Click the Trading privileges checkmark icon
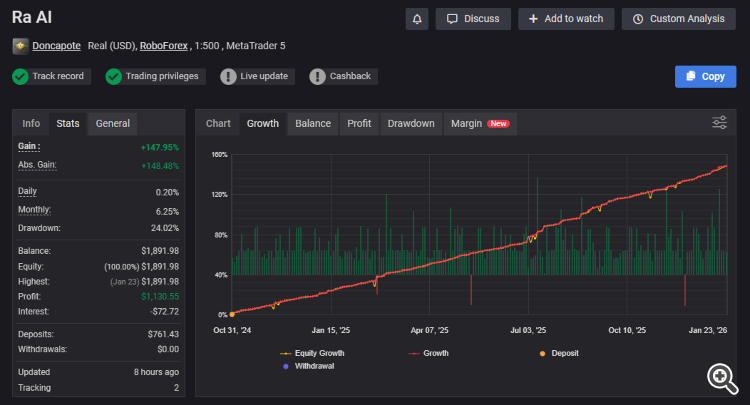750x405 pixels. pyautogui.click(x=114, y=76)
